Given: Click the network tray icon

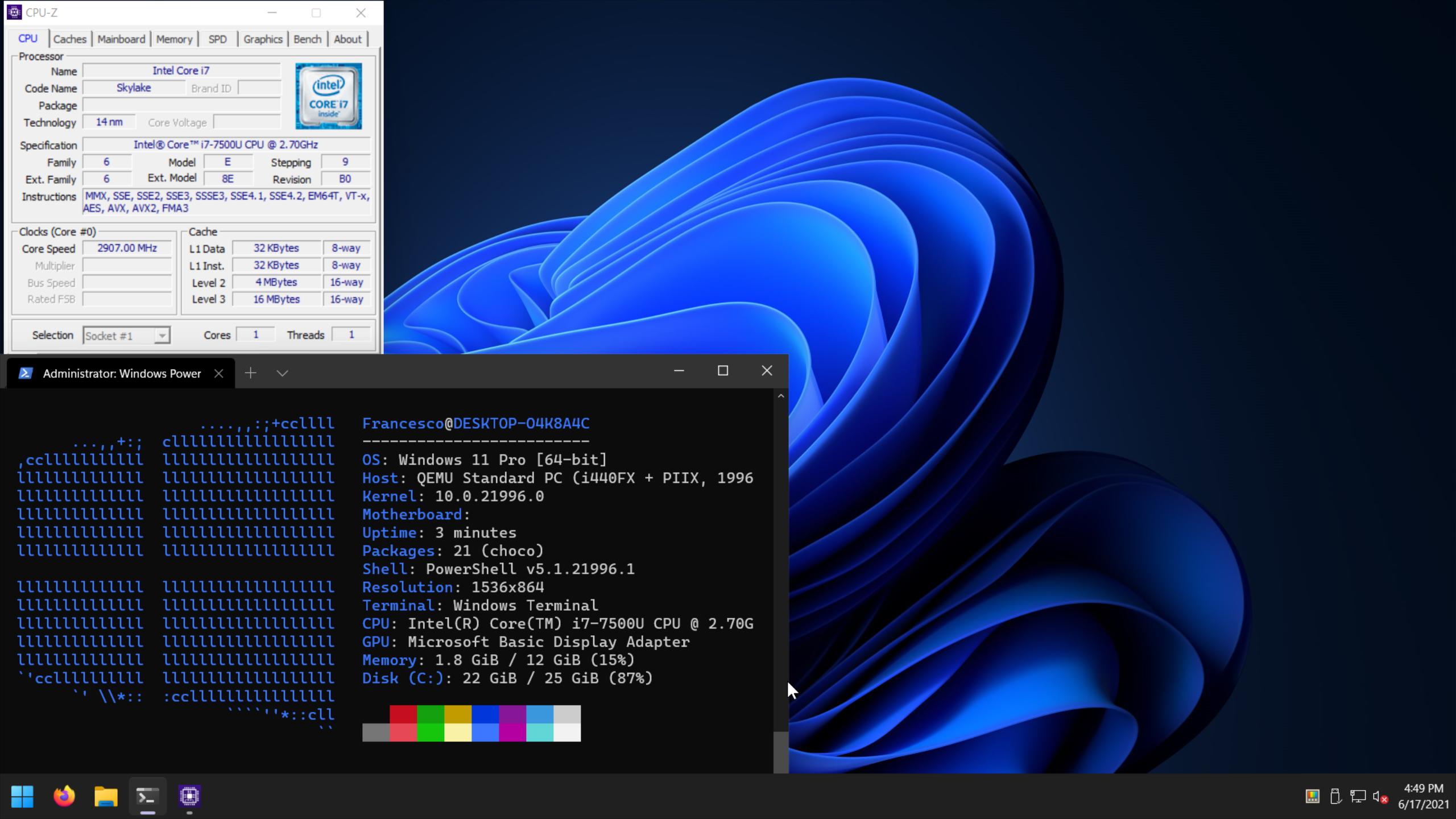Looking at the screenshot, I should [1358, 797].
